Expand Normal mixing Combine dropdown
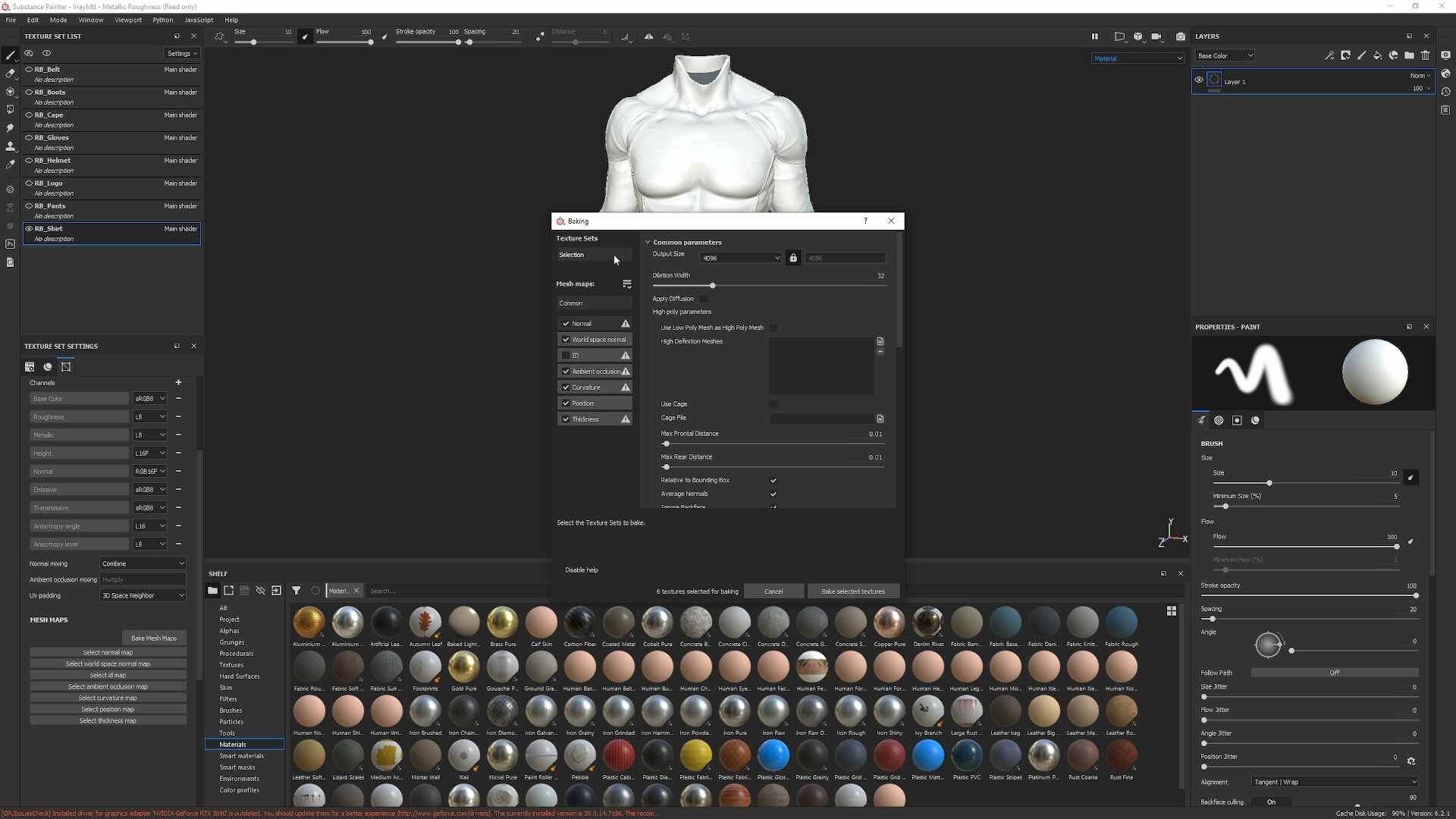The image size is (1456, 819). (x=143, y=563)
